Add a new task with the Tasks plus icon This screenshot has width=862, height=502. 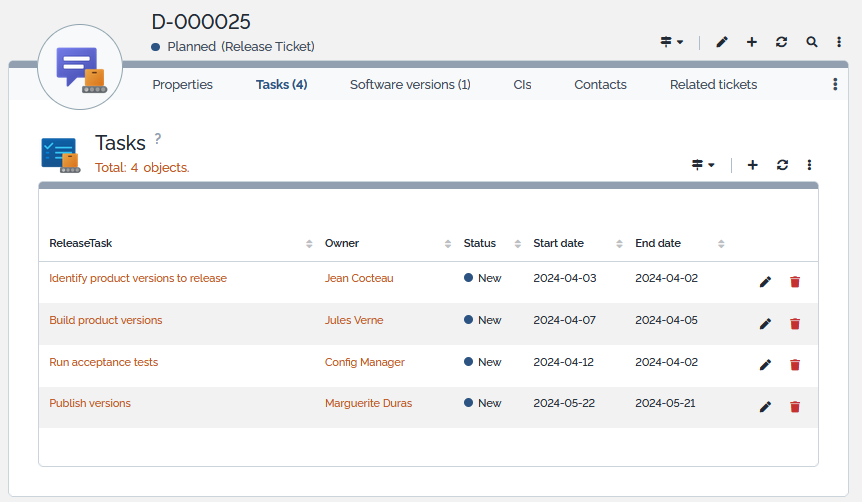(x=753, y=165)
